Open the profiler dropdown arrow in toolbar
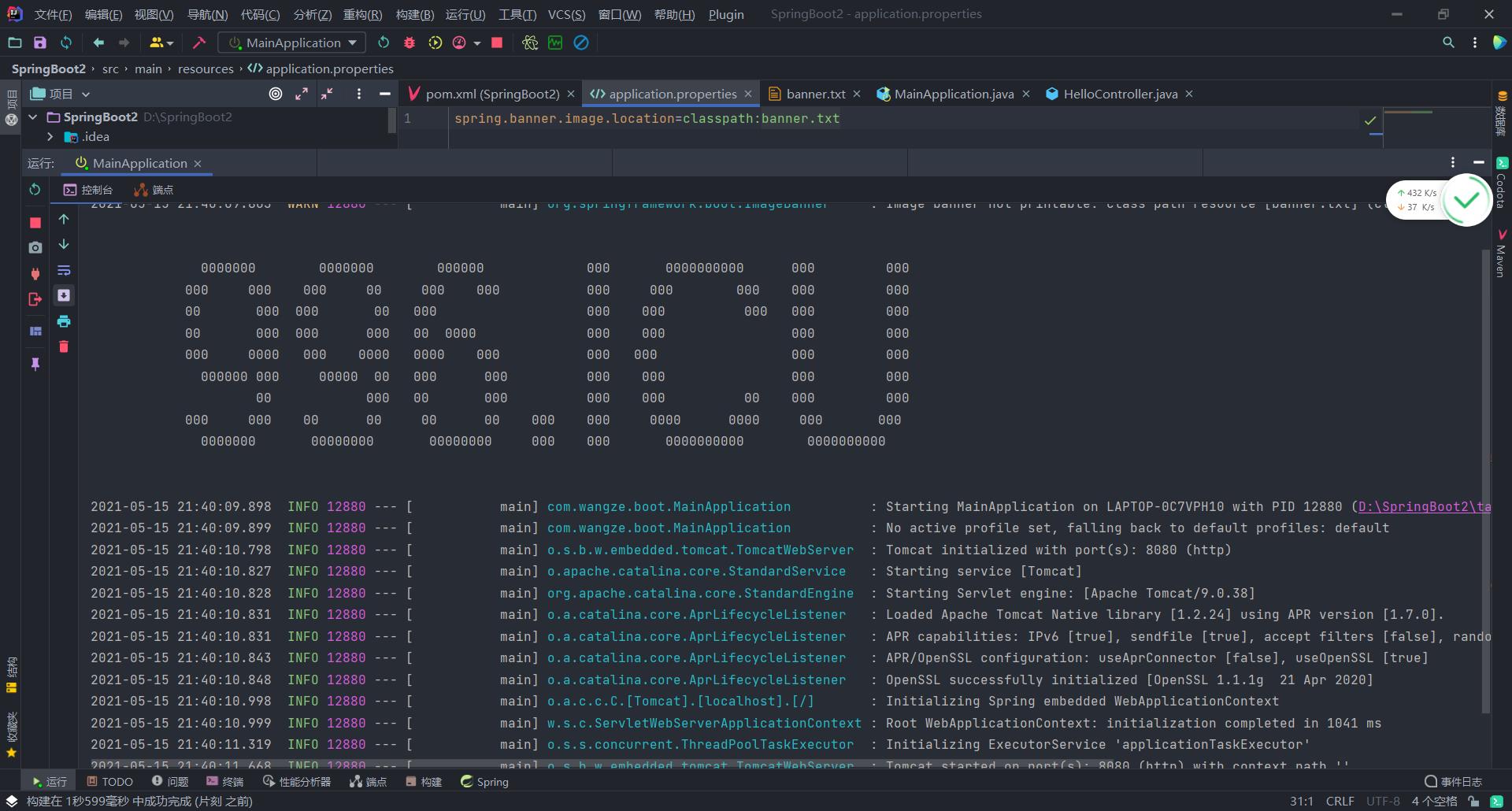The image size is (1512, 811). tap(477, 43)
